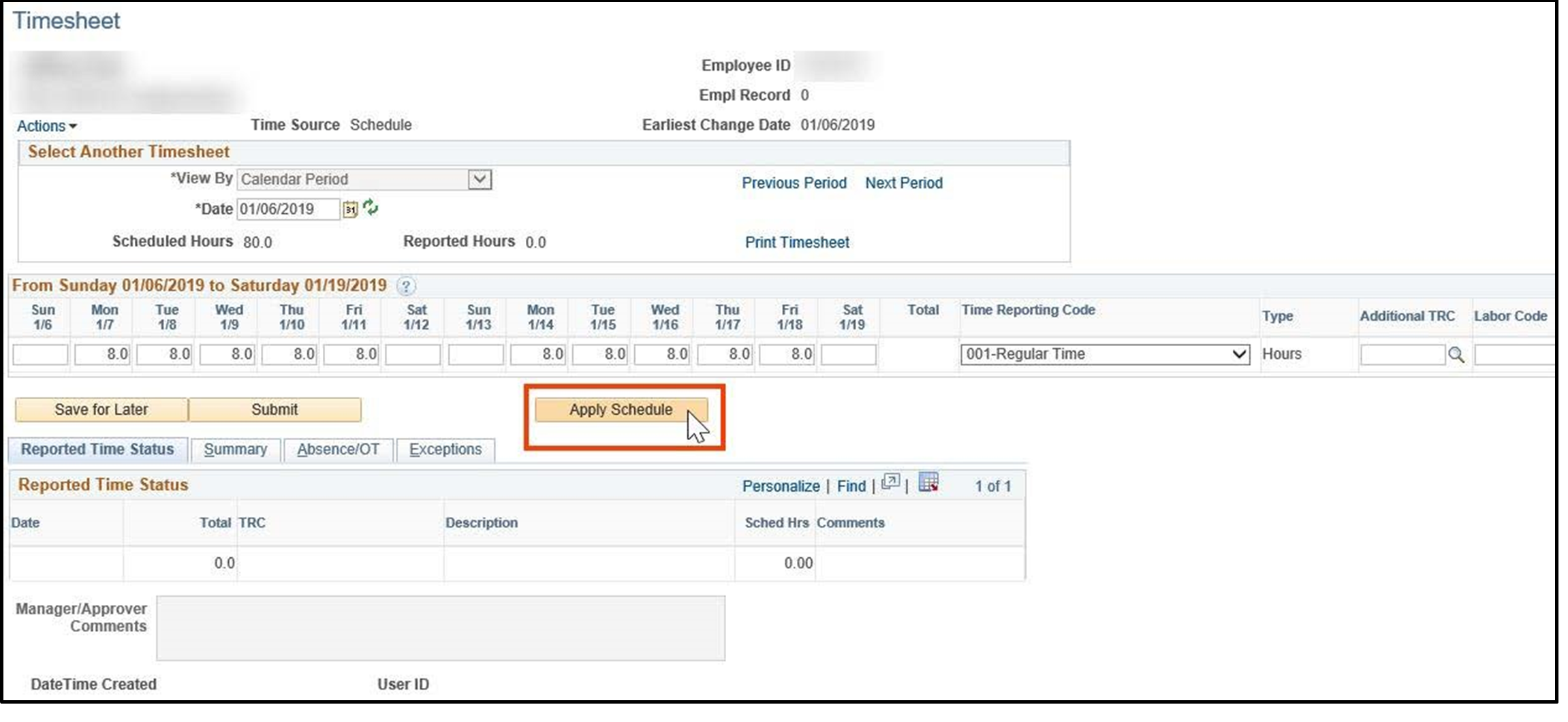
Task: Click the Apply Schedule button
Action: [x=621, y=409]
